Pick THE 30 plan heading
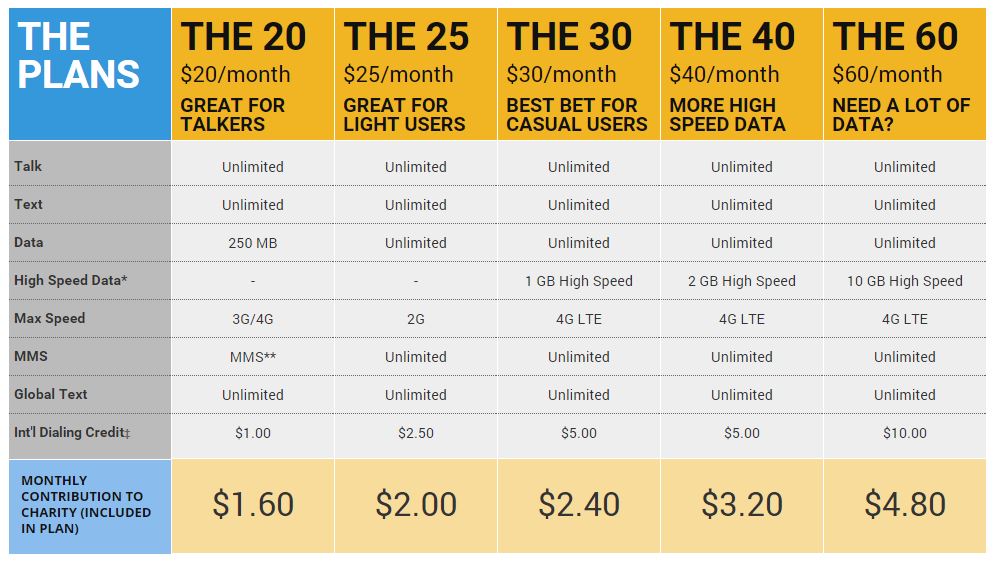Image resolution: width=993 pixels, height=564 pixels. [x=569, y=38]
